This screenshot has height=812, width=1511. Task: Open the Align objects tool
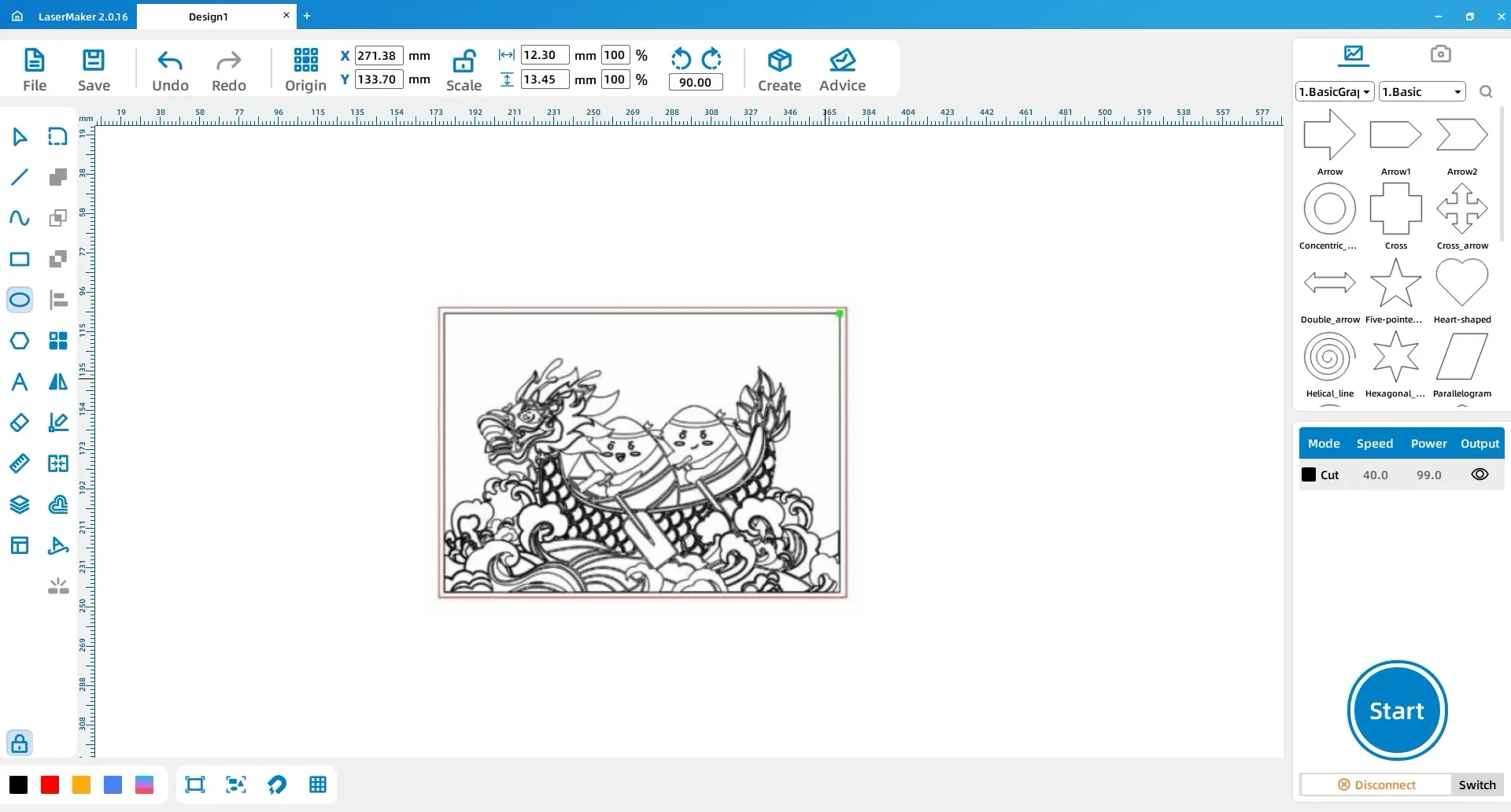click(x=58, y=300)
